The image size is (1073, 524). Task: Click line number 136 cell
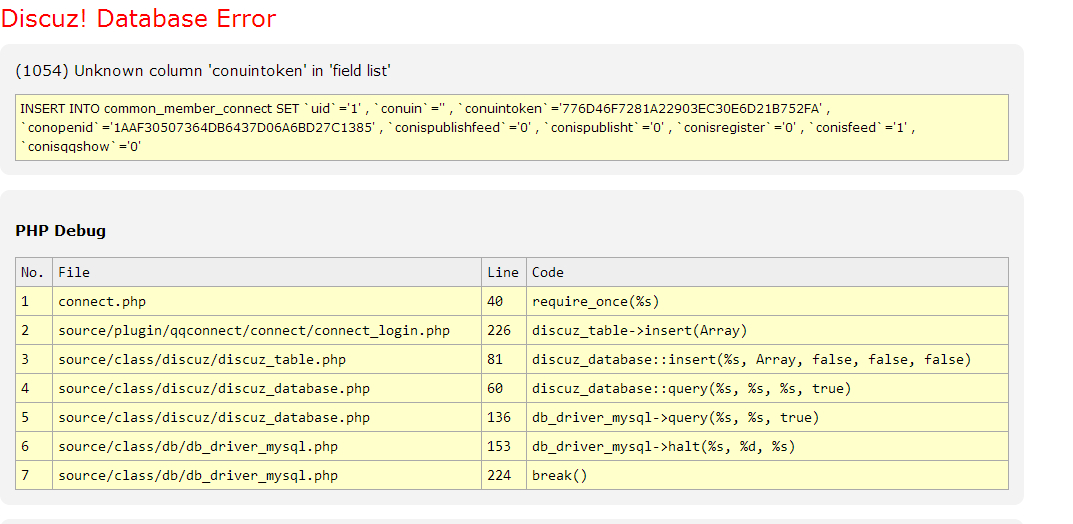coord(504,417)
